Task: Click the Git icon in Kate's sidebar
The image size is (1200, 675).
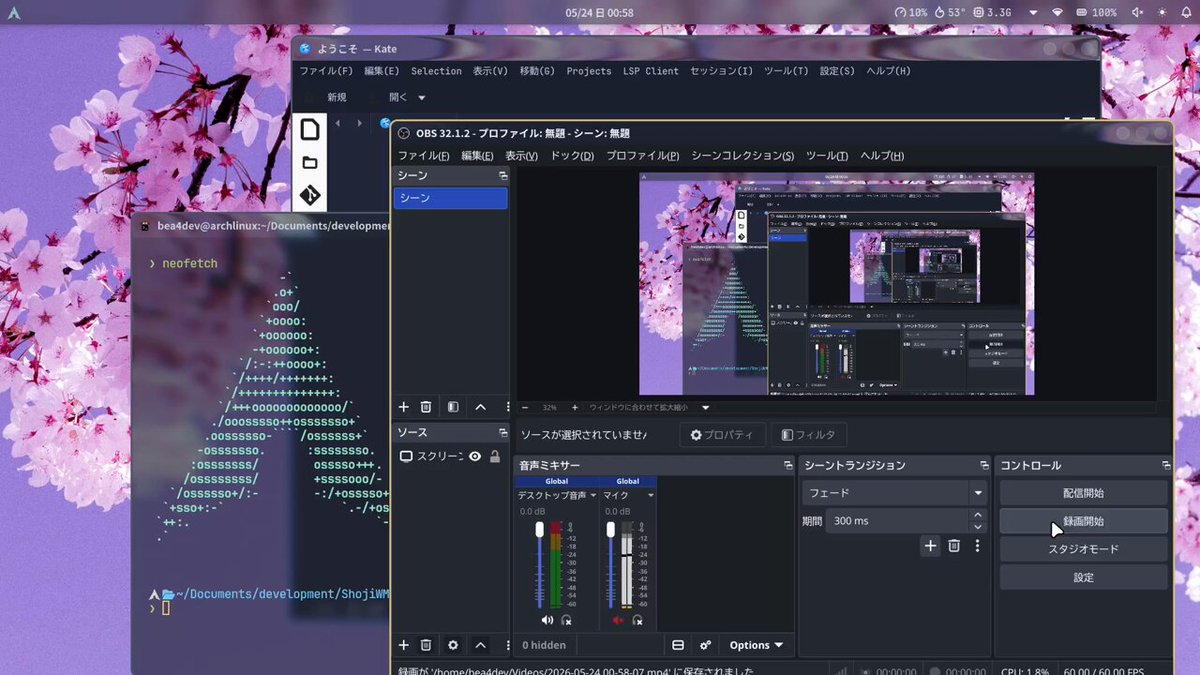Action: point(310,195)
